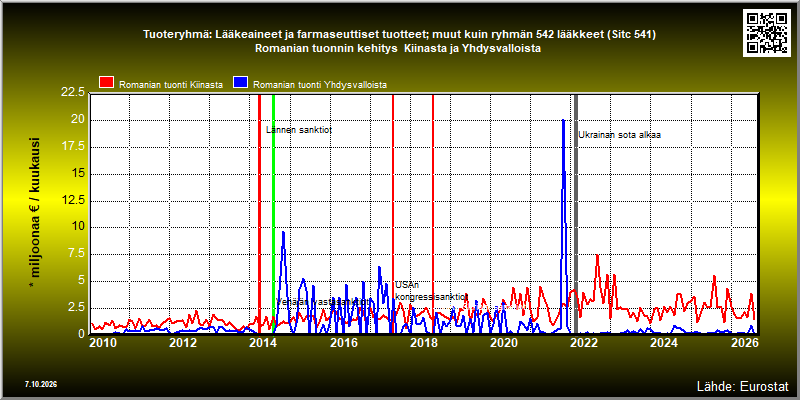Click y-axis value 5

81,281
